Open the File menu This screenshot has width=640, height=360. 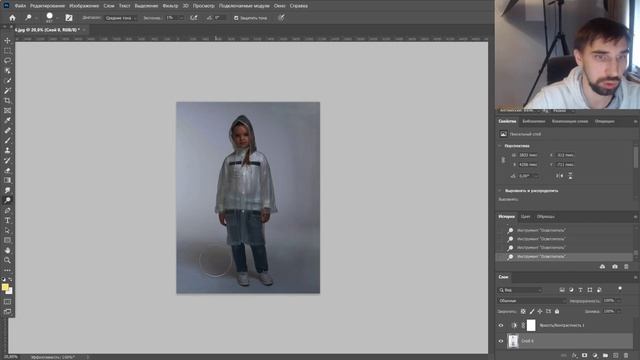20,6
